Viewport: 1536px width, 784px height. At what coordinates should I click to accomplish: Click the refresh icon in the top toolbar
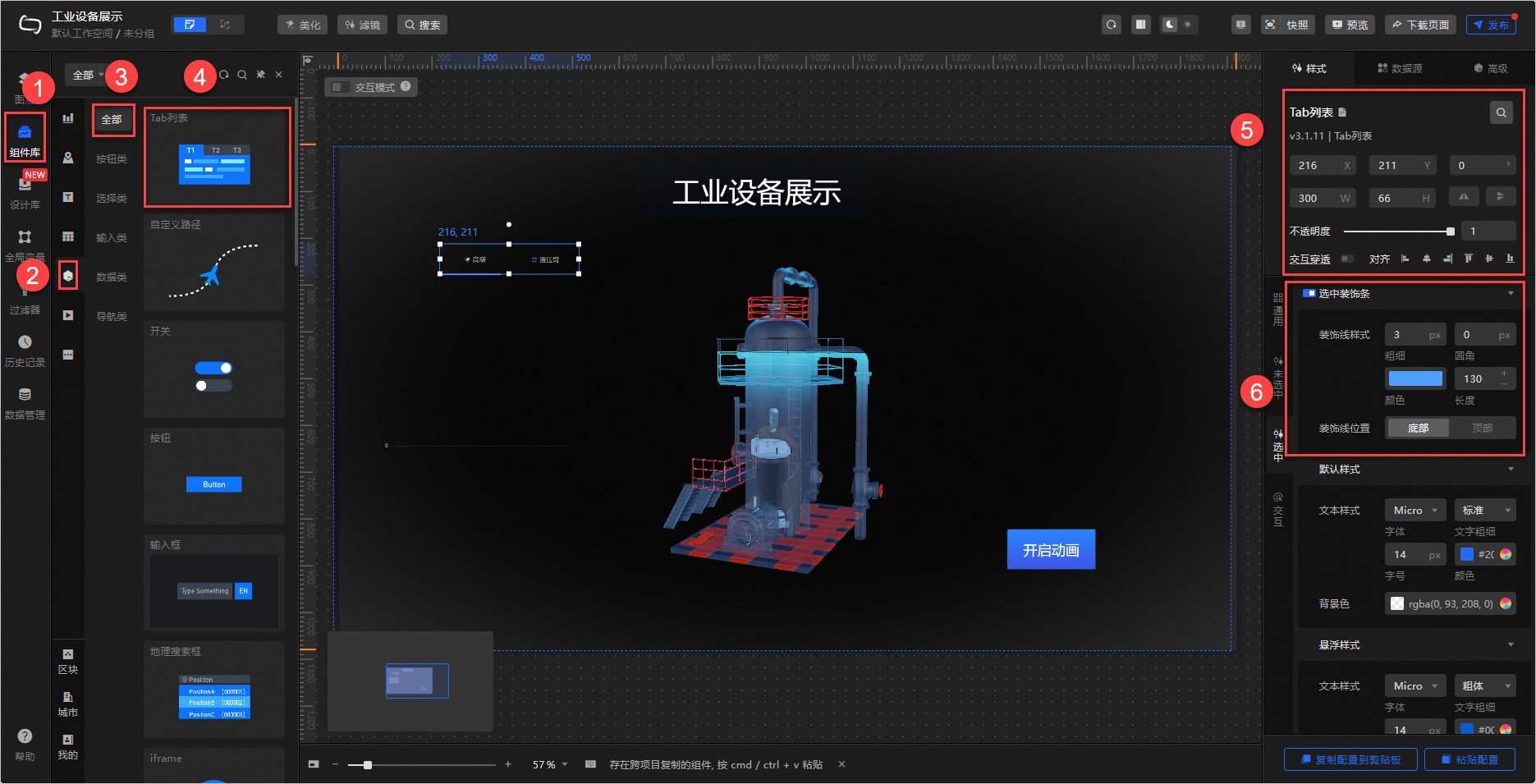coord(1112,25)
